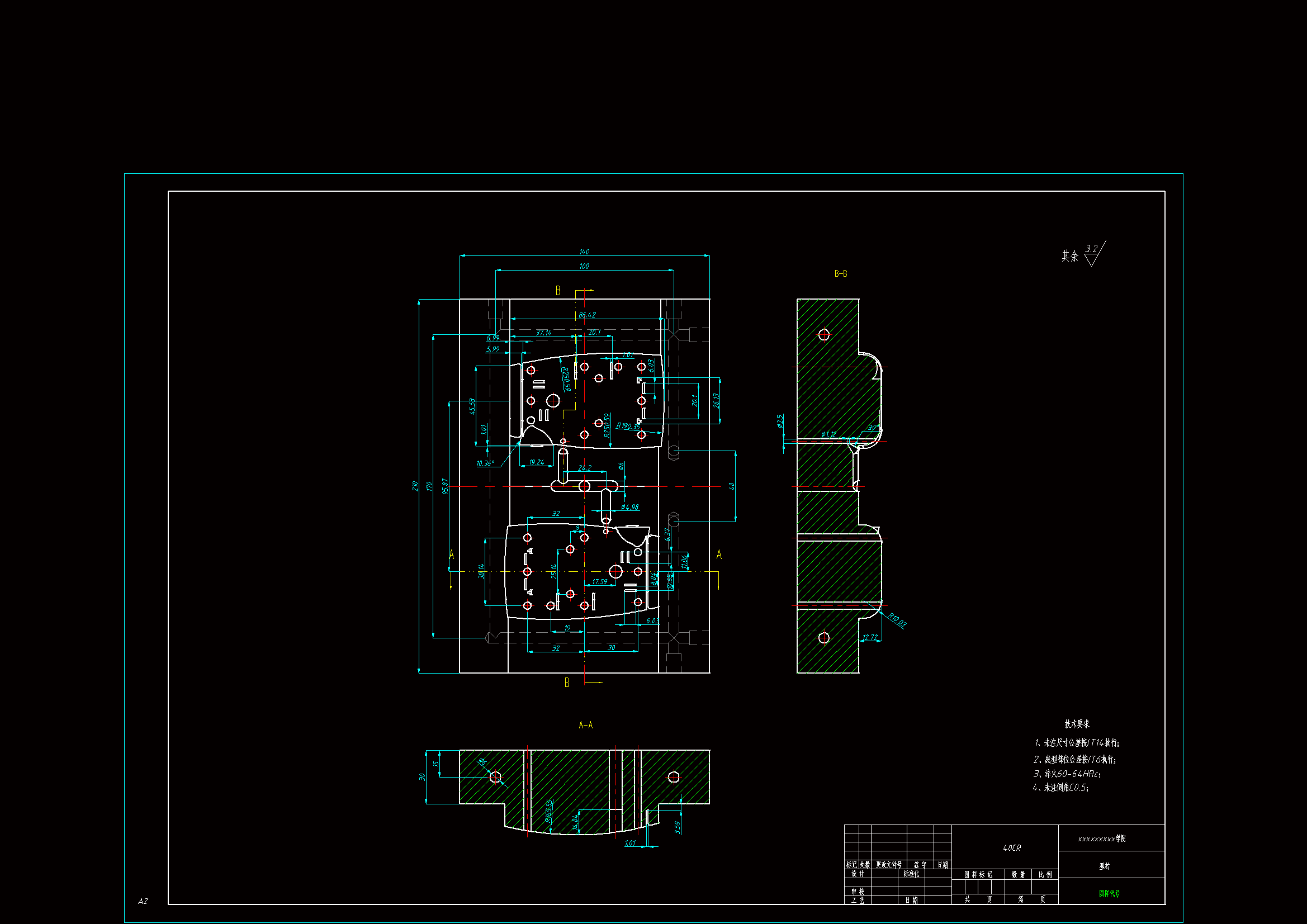
Task: Select the 100 dimension above the plan view
Action: [584, 267]
